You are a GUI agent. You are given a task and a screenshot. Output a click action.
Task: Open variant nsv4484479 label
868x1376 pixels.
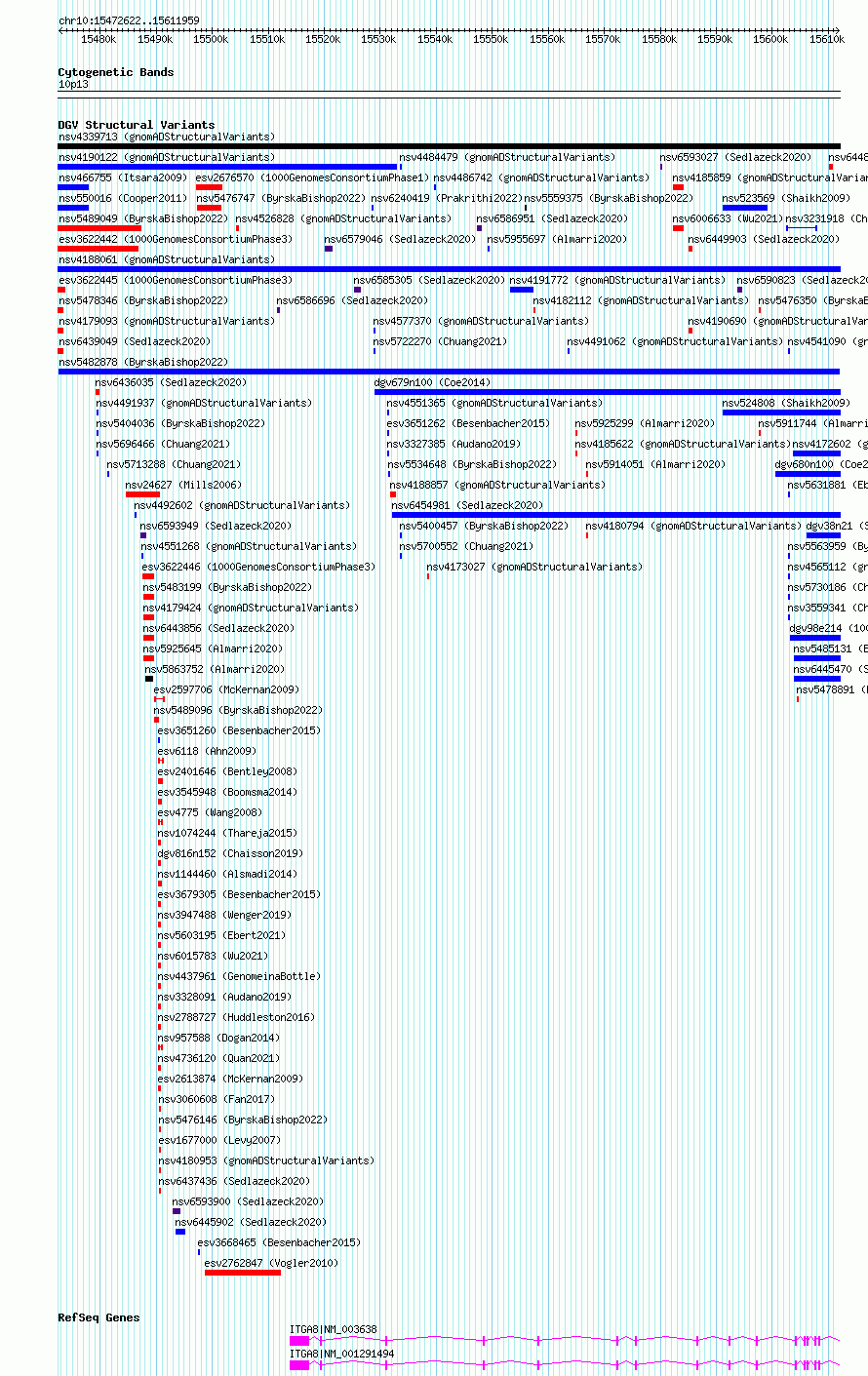507,157
